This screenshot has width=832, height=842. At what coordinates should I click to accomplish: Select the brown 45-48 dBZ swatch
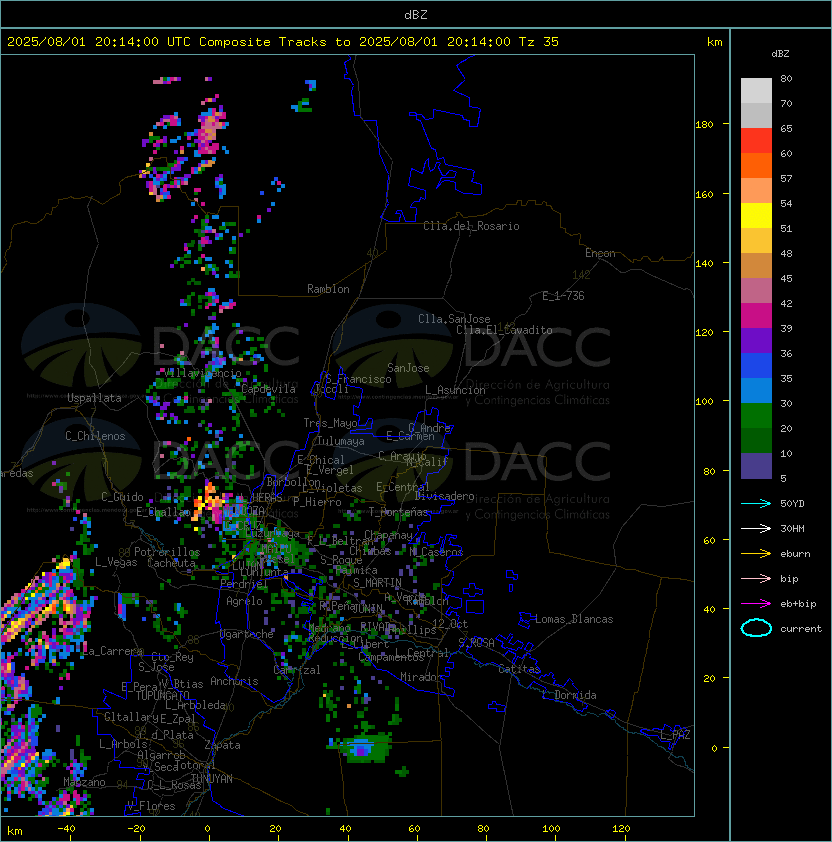pyautogui.click(x=756, y=265)
